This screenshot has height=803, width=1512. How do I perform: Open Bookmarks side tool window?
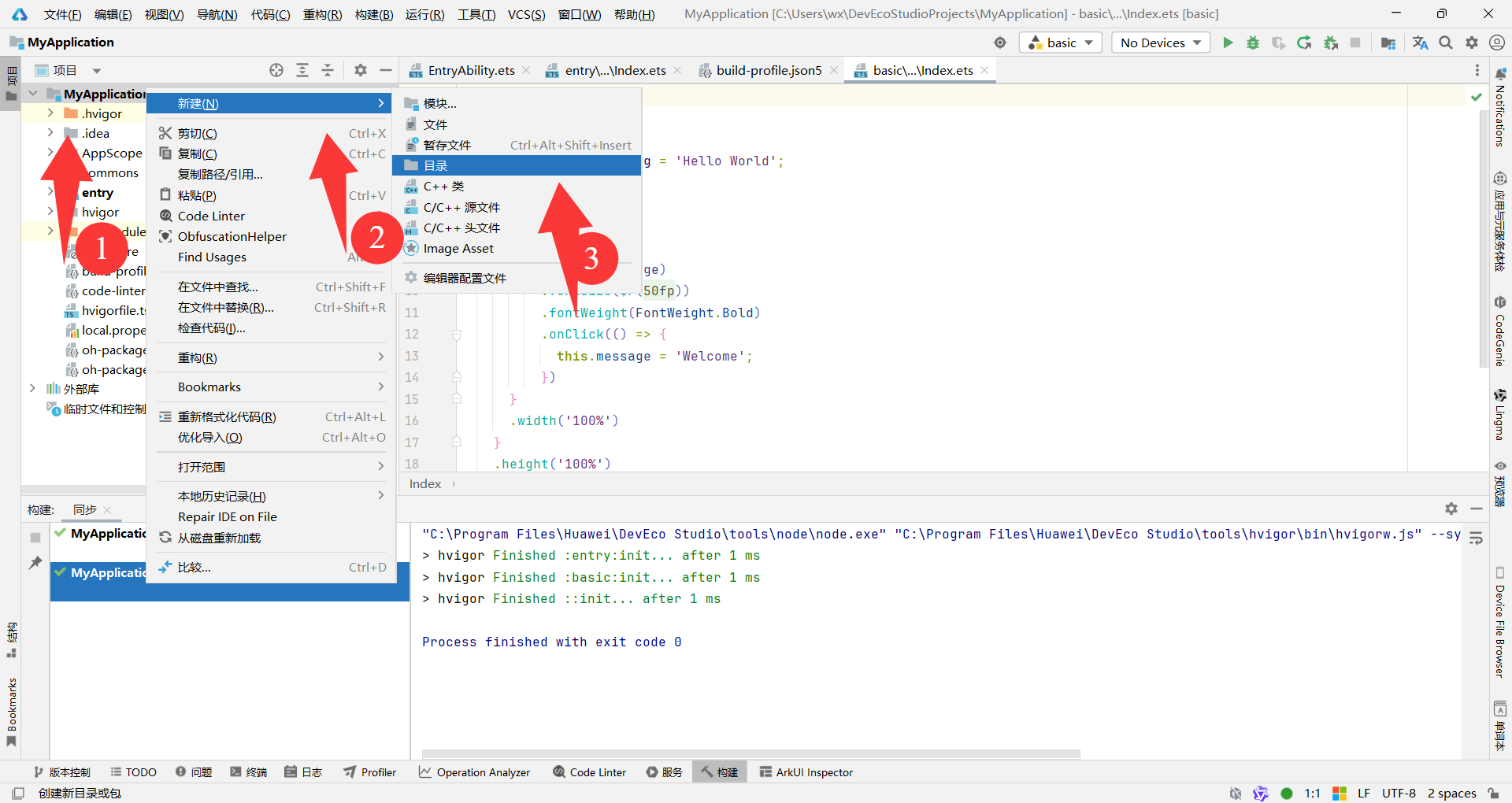pyautogui.click(x=11, y=712)
